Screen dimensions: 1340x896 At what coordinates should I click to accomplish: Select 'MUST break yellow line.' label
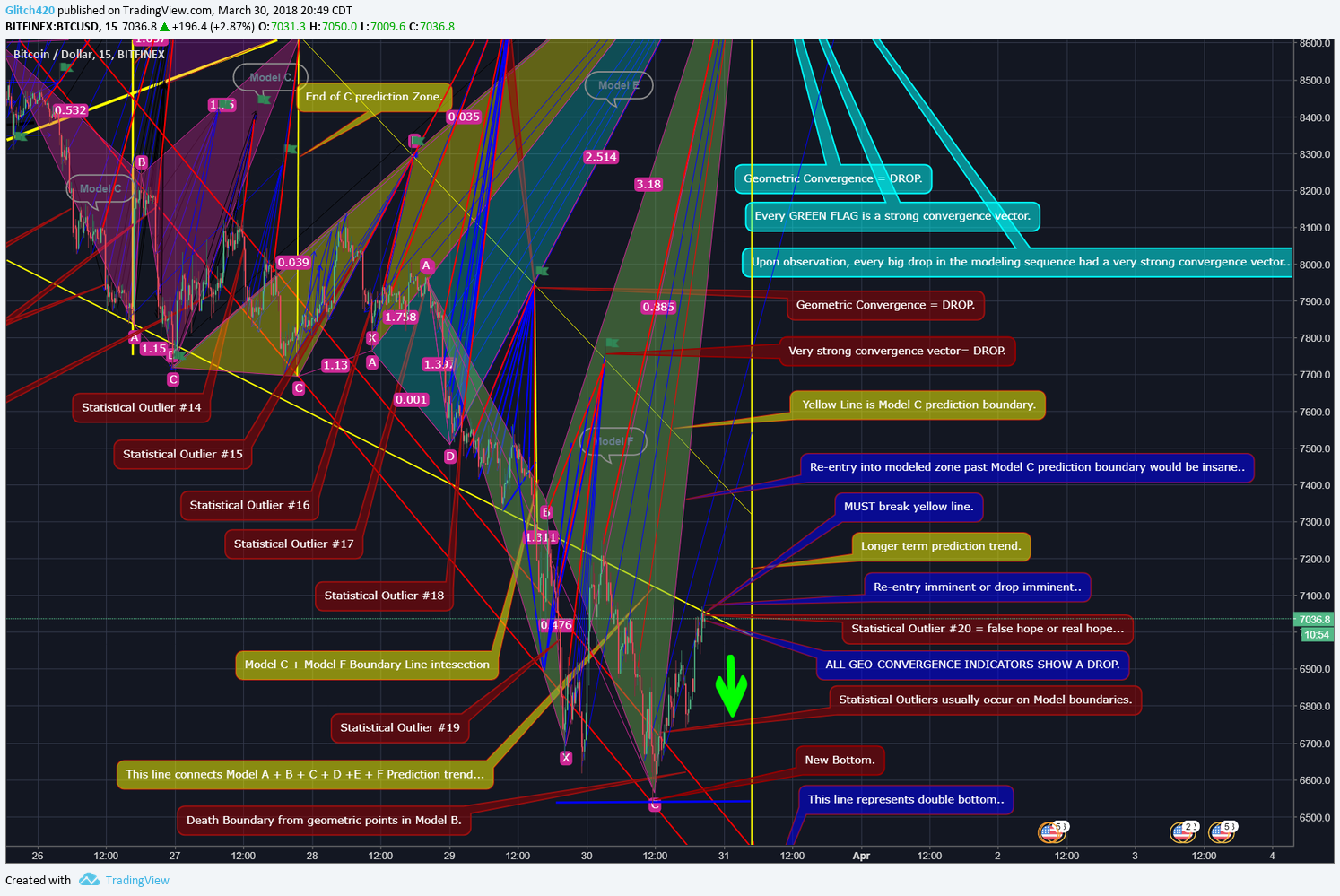pyautogui.click(x=909, y=507)
